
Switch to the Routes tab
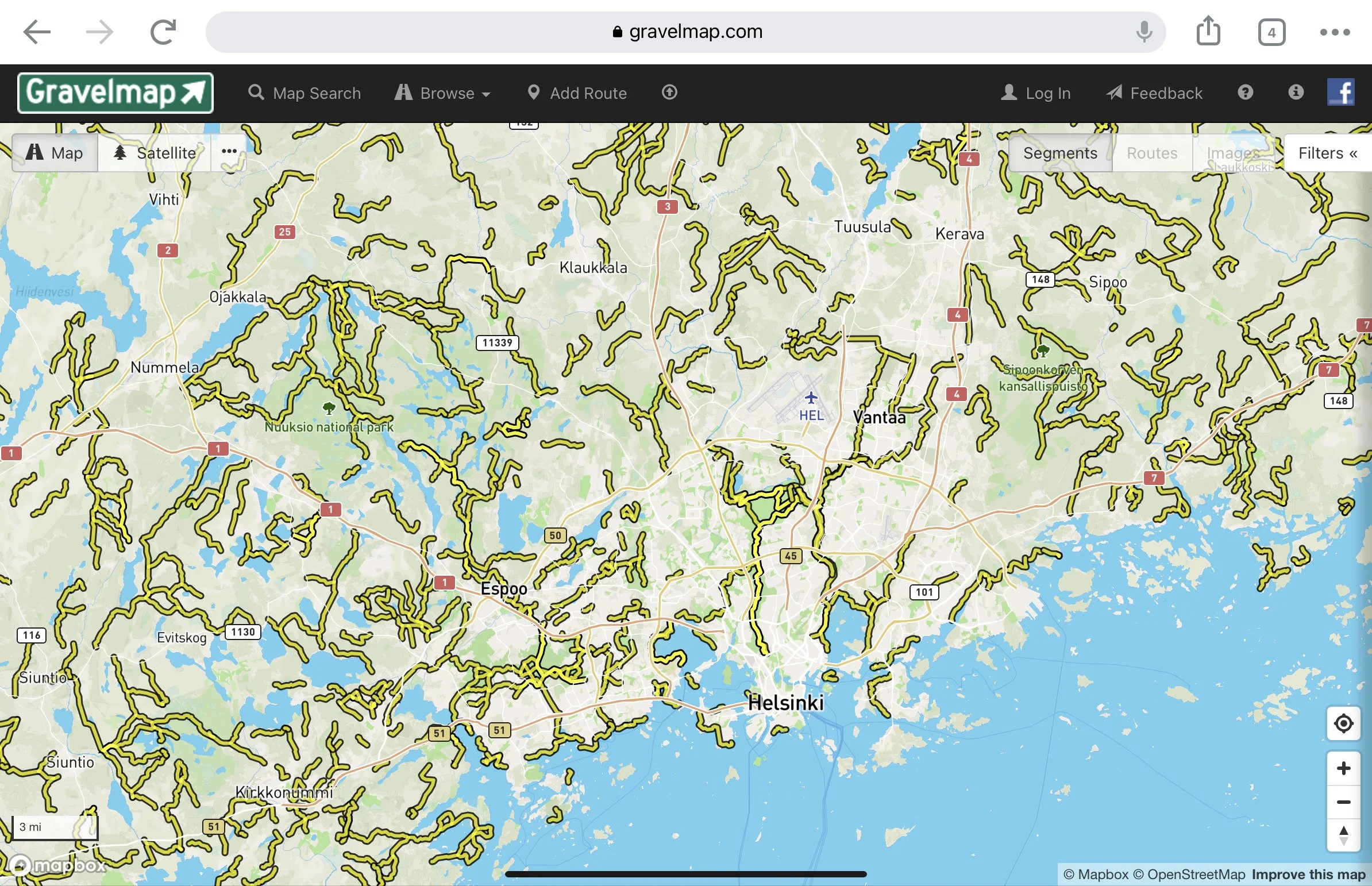[1152, 153]
